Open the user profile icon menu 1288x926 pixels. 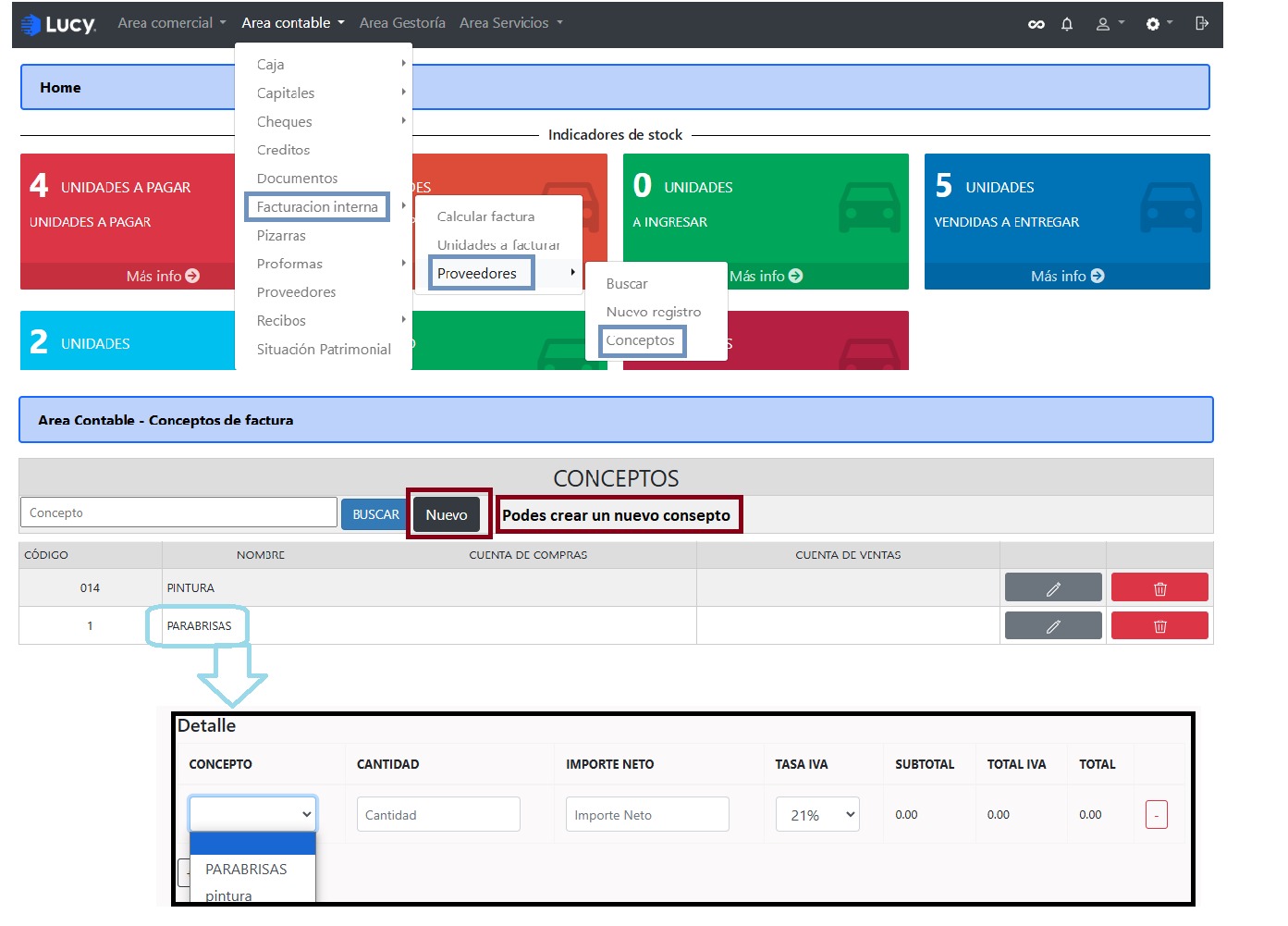point(1110,24)
